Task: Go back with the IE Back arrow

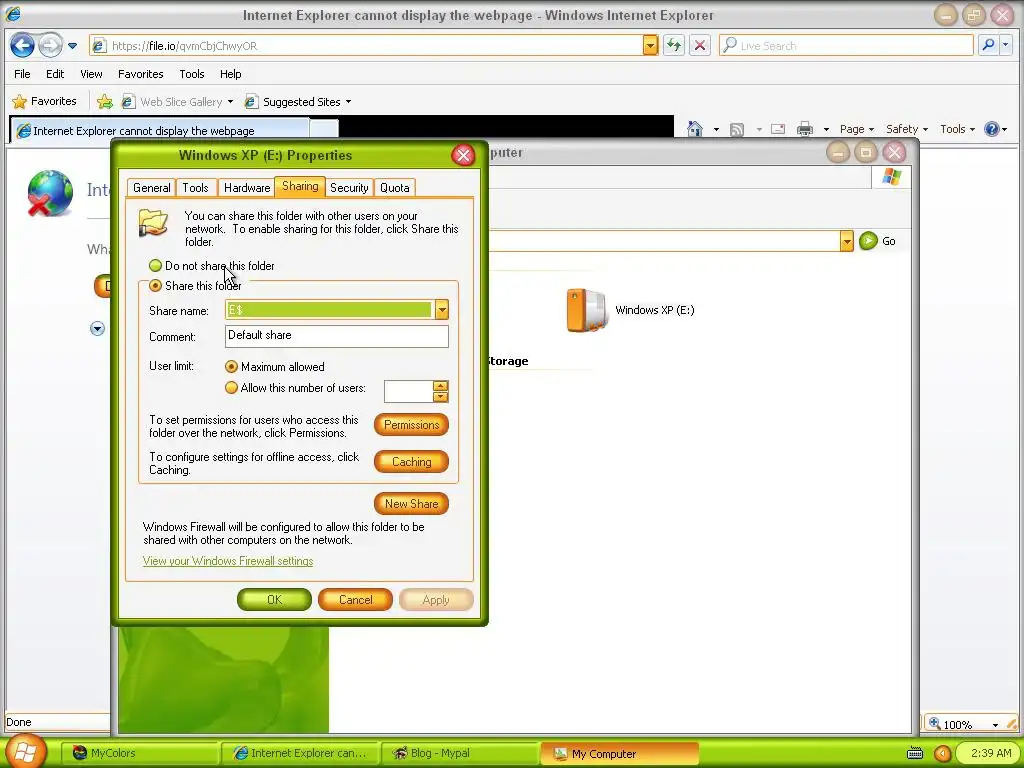Action: pyautogui.click(x=23, y=46)
